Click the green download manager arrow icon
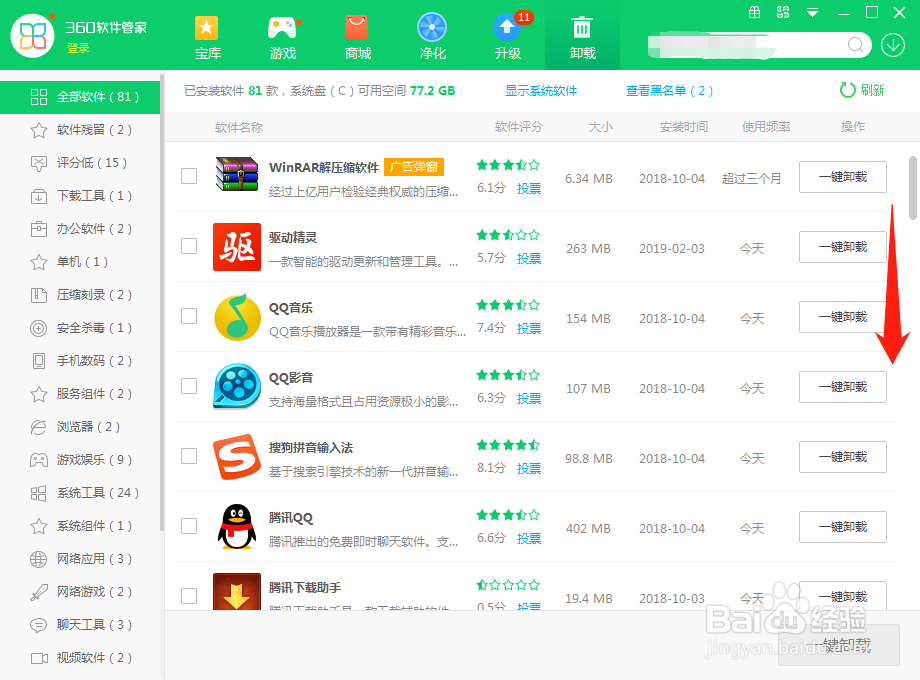Image resolution: width=920 pixels, height=680 pixels. 893,45
